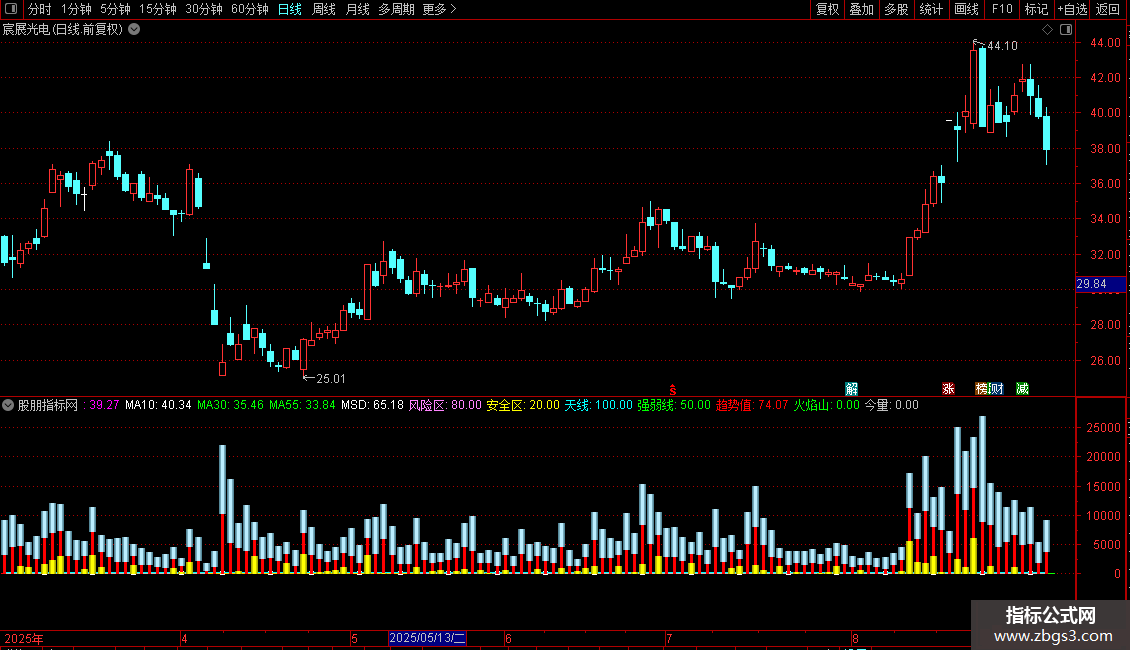Click the 复权 adjustment button

tap(827, 9)
